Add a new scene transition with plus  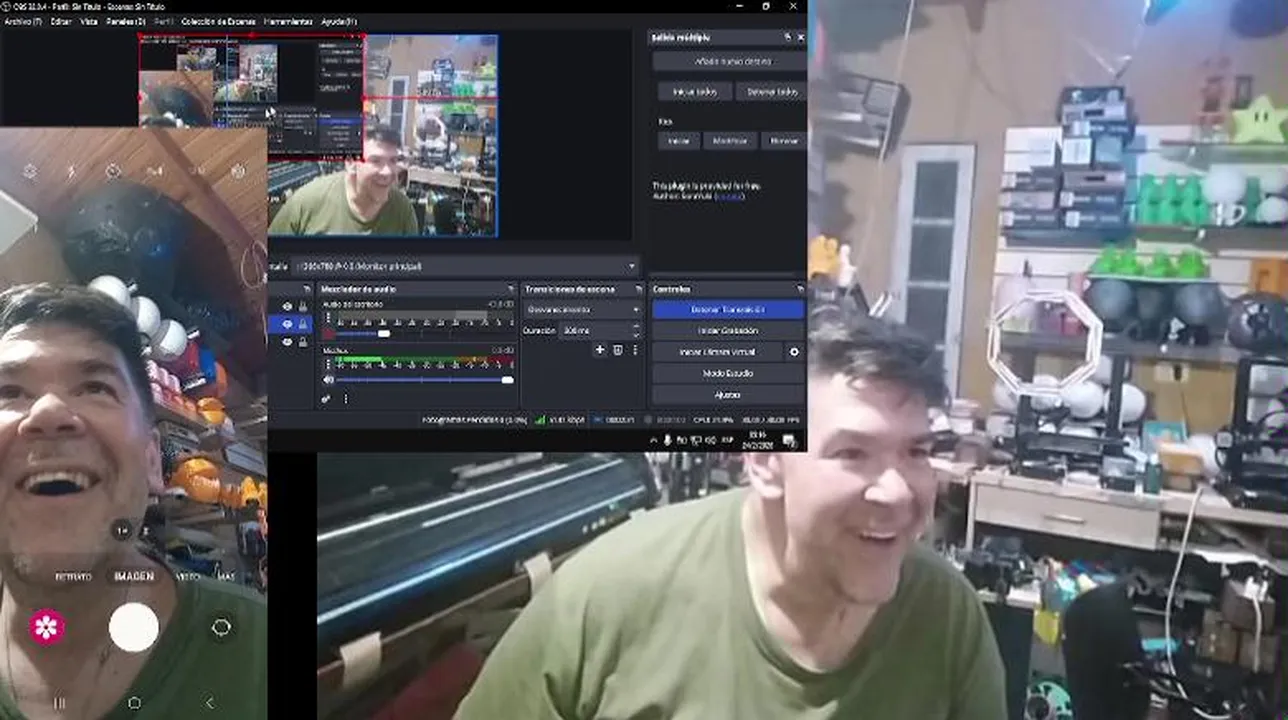pos(600,350)
